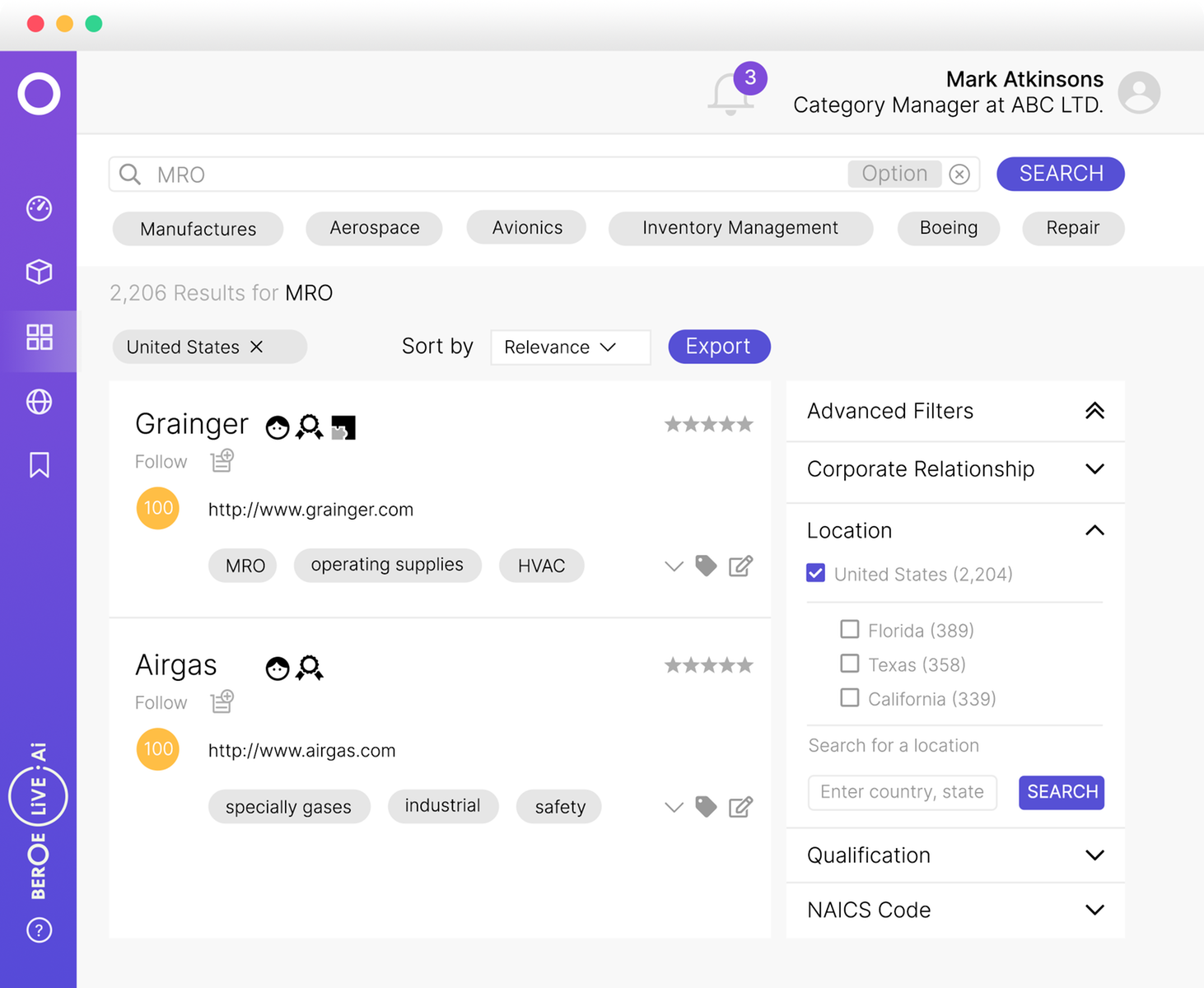
Task: Select the Aerospace suggestion chip
Action: tap(374, 228)
